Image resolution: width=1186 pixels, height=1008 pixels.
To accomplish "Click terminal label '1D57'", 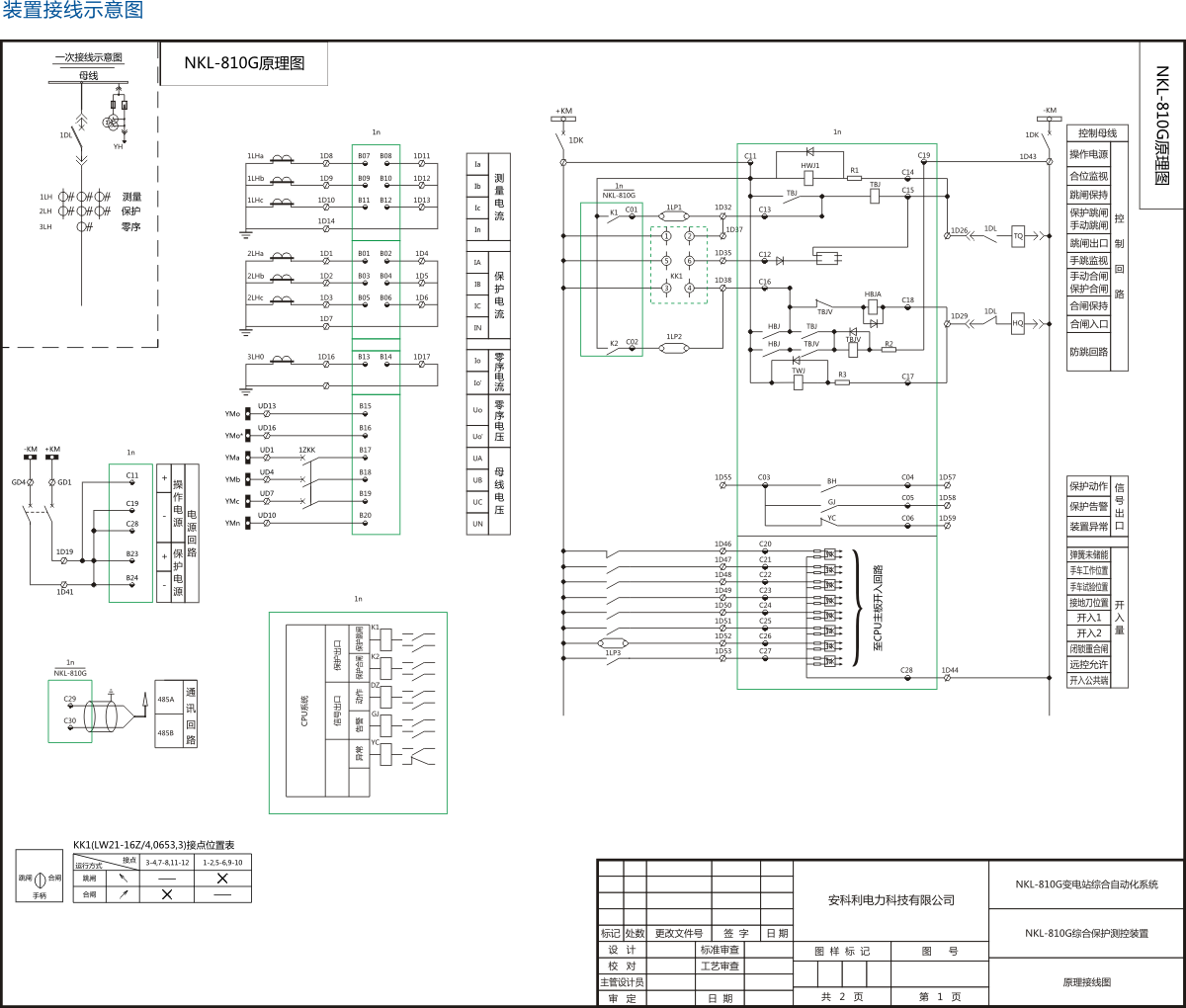I will pos(948,477).
